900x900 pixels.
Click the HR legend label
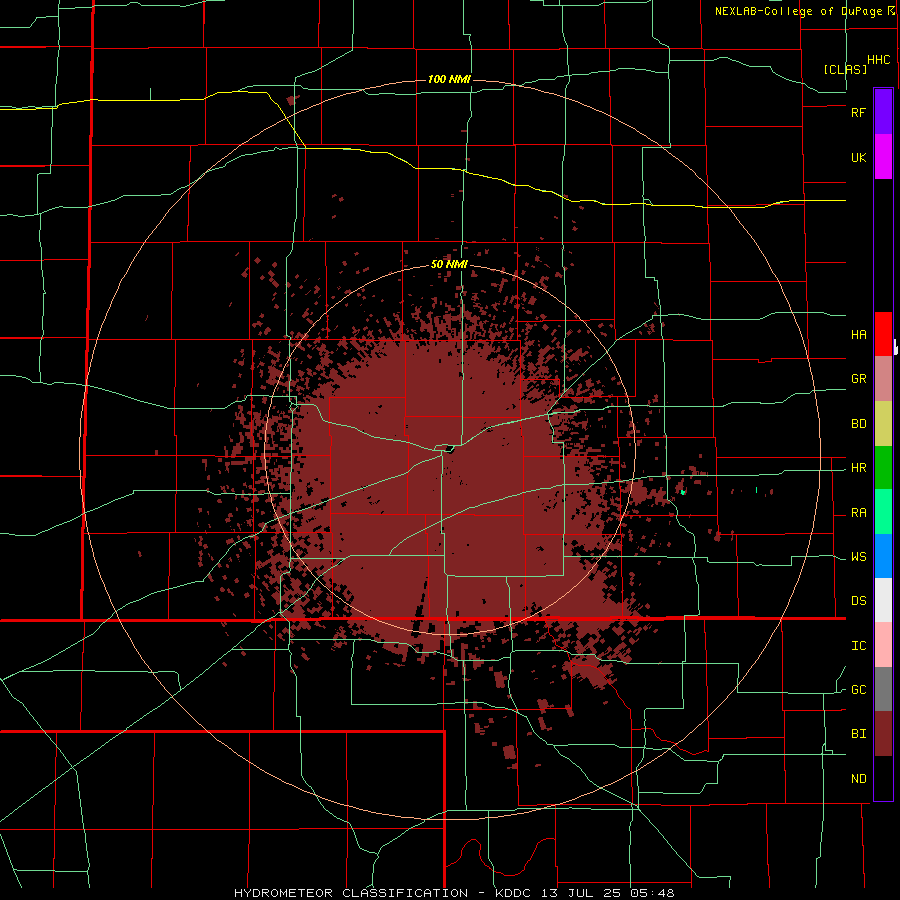tap(858, 468)
